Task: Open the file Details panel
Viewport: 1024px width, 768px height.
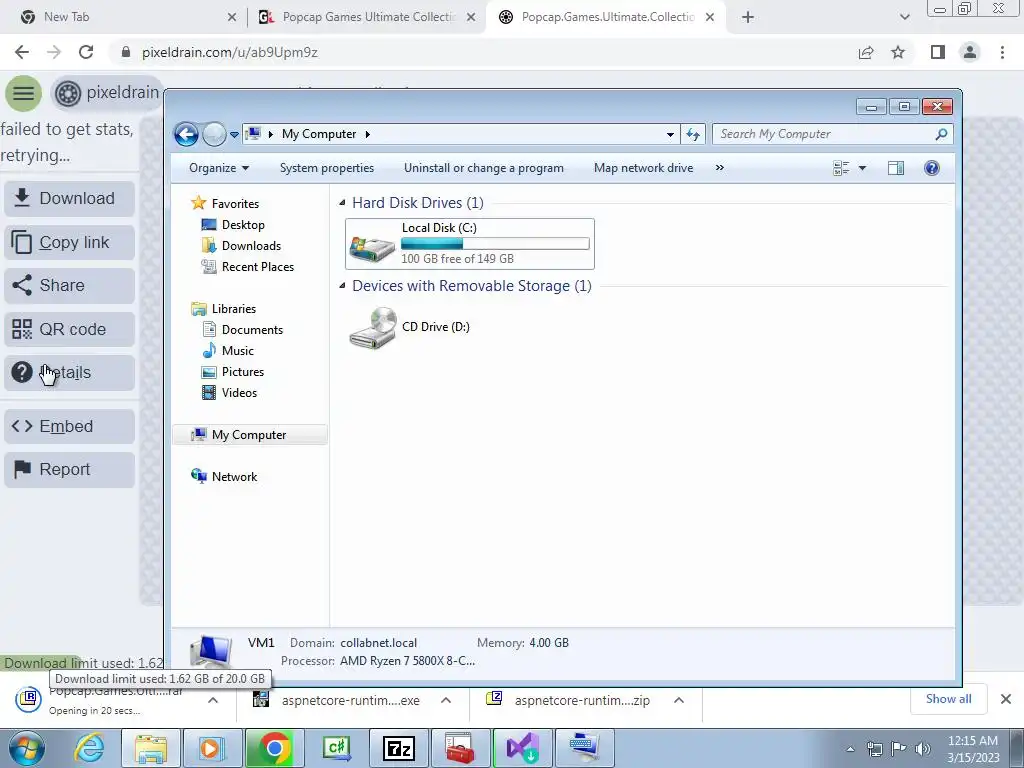Action: click(69, 372)
